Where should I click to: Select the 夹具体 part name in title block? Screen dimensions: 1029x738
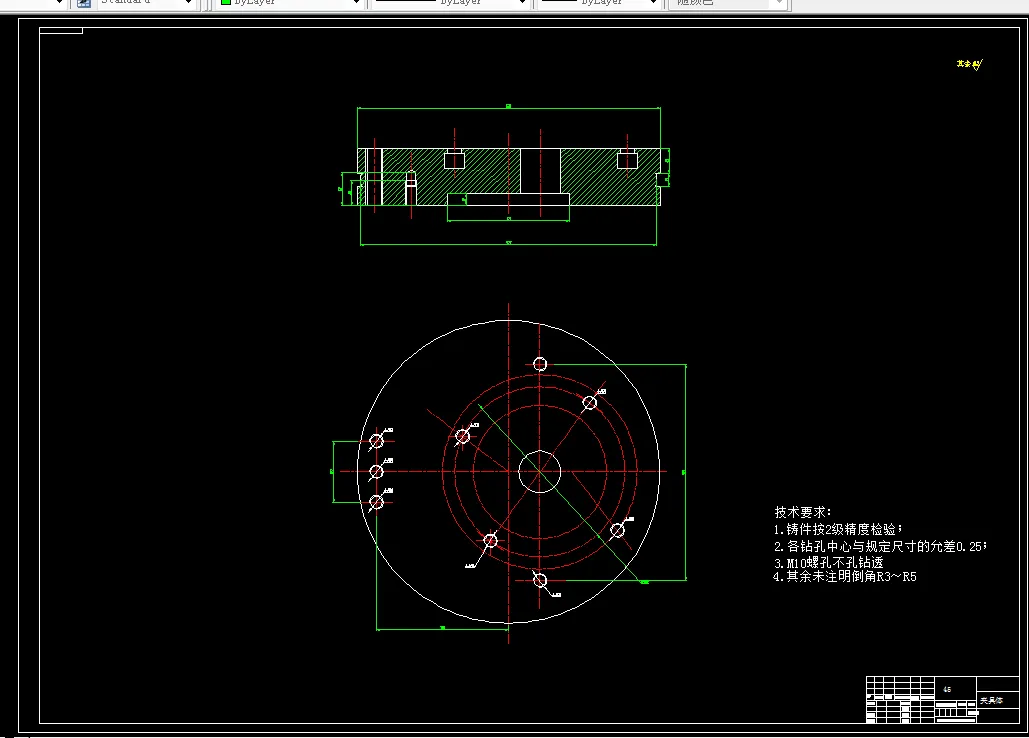tap(991, 701)
